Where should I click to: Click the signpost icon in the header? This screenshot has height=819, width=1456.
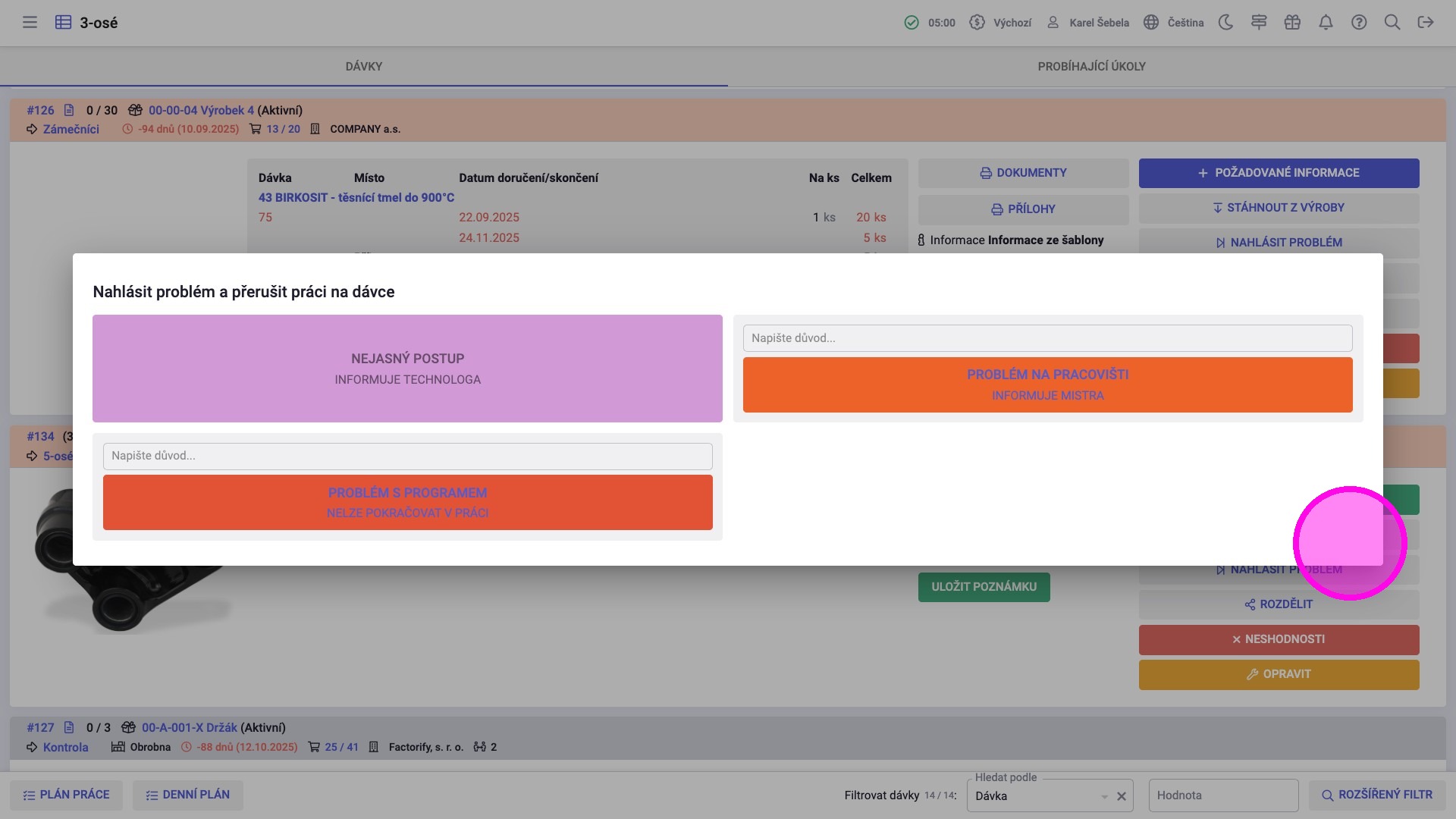tap(1259, 23)
